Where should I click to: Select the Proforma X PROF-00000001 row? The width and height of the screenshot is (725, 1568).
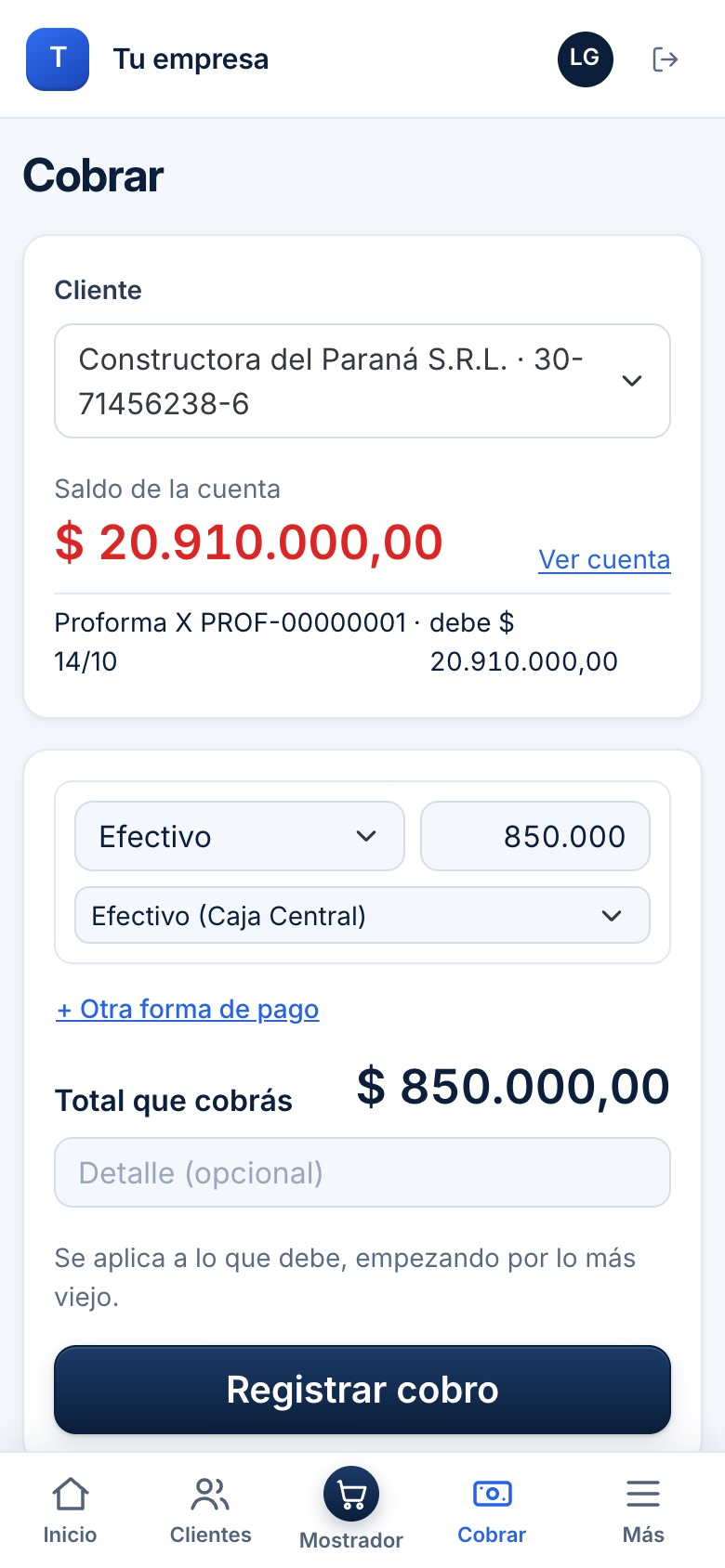[x=362, y=642]
